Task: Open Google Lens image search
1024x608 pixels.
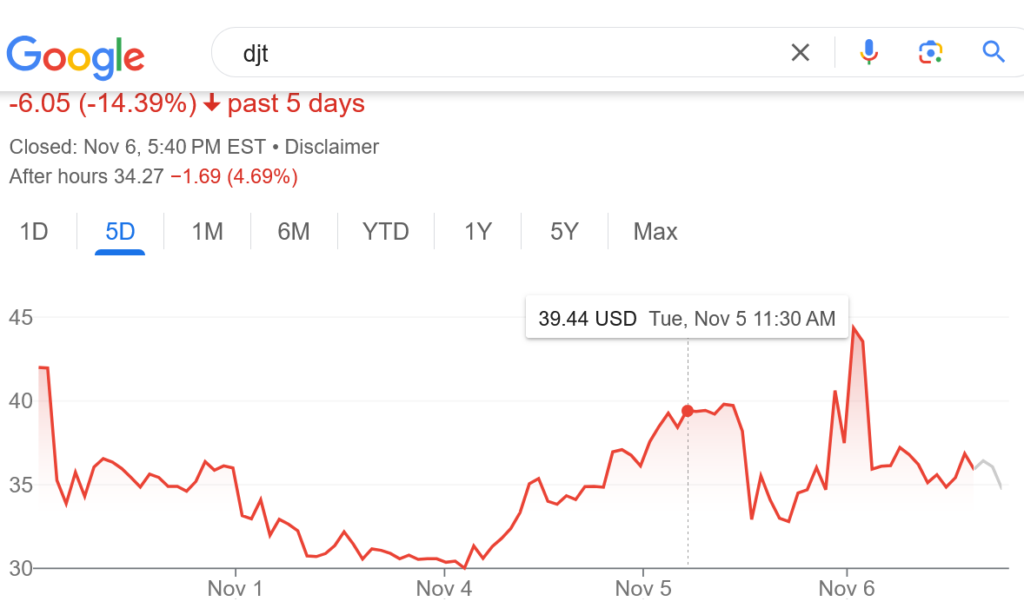Action: (931, 53)
